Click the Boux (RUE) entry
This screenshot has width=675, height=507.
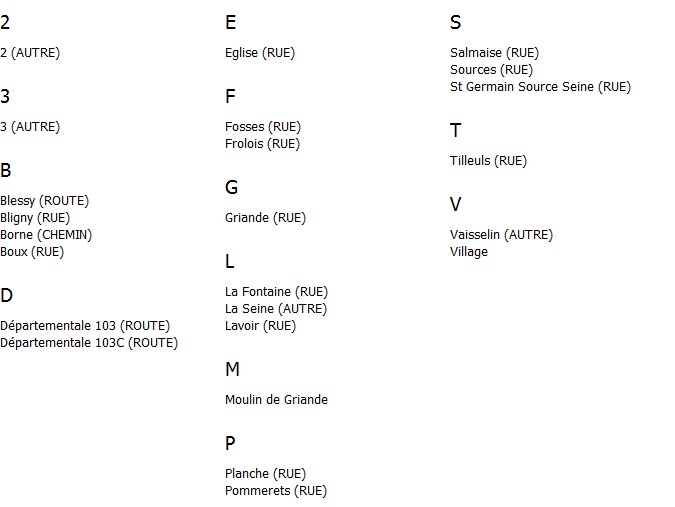pos(32,252)
